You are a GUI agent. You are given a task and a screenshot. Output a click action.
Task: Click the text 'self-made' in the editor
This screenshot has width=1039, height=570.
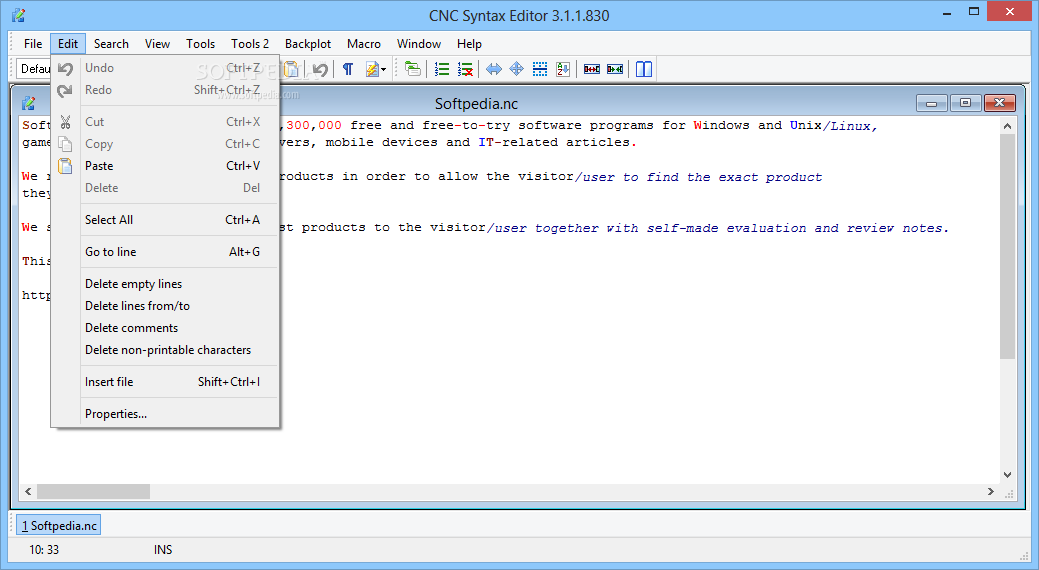pyautogui.click(x=683, y=228)
